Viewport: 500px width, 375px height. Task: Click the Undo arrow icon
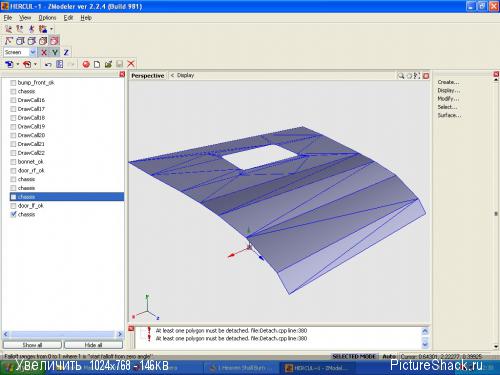[48, 64]
